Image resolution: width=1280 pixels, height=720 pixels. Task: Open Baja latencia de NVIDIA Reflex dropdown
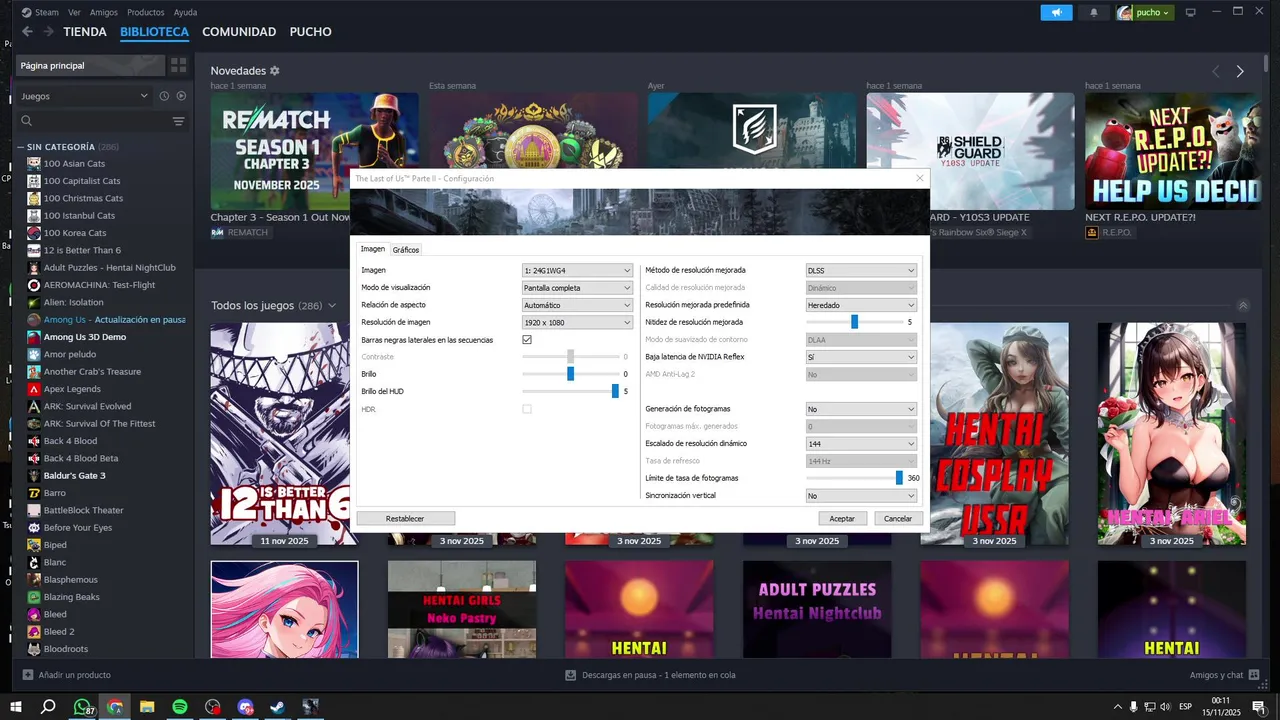pos(861,357)
